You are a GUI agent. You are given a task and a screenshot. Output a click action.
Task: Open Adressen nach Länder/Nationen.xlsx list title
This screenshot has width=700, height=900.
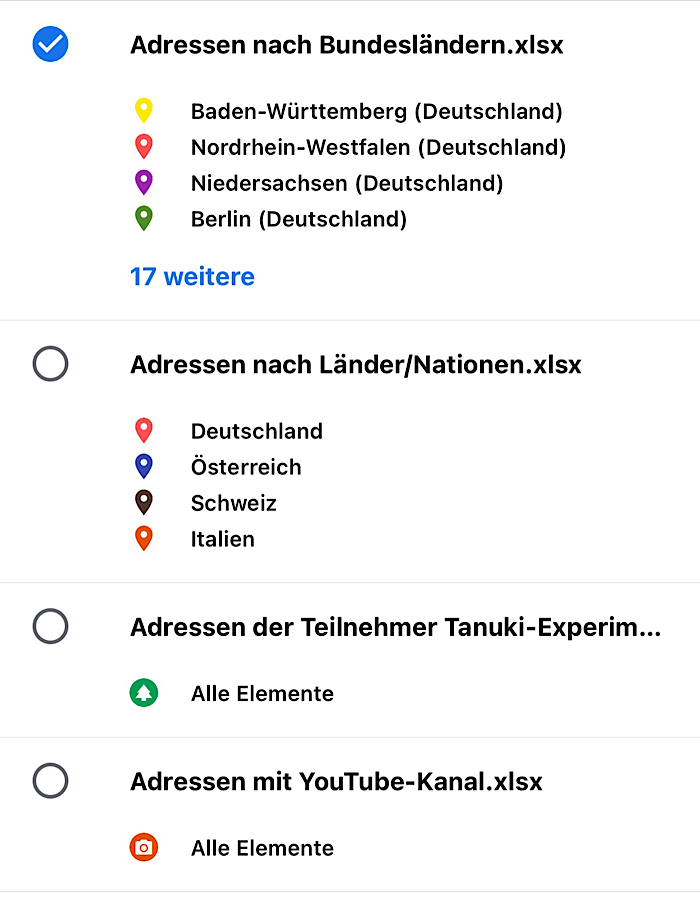(x=355, y=365)
